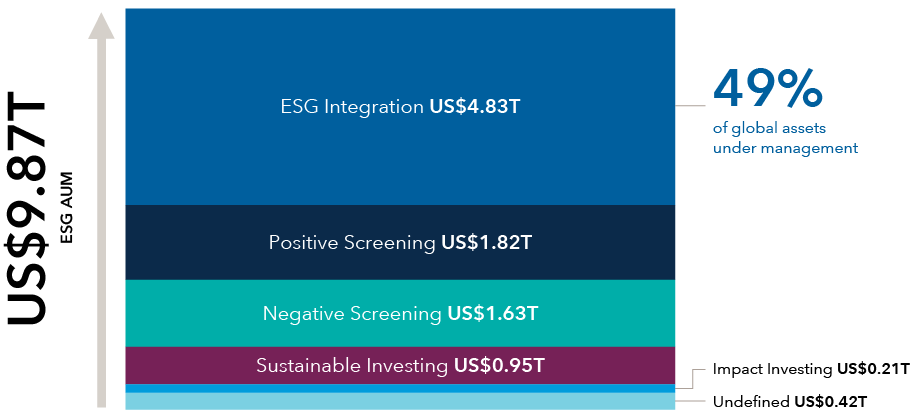
Task: Select the Positive Screening US$1.82T bar
Action: [x=400, y=243]
